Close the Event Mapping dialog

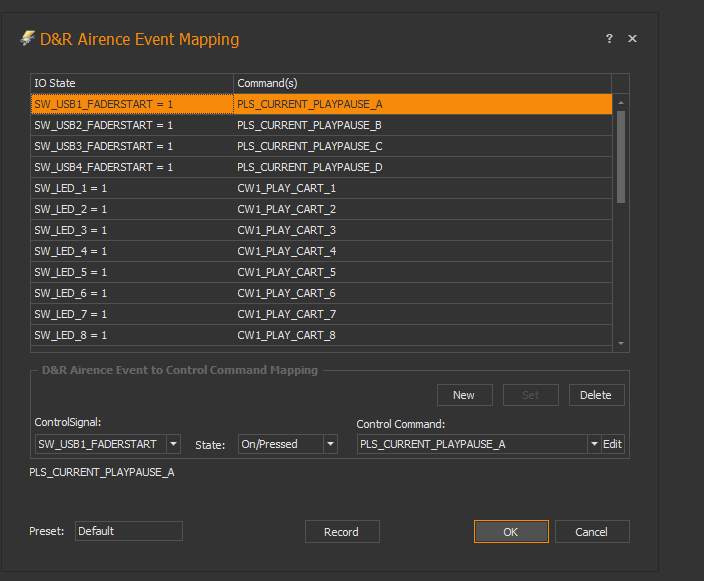click(632, 38)
